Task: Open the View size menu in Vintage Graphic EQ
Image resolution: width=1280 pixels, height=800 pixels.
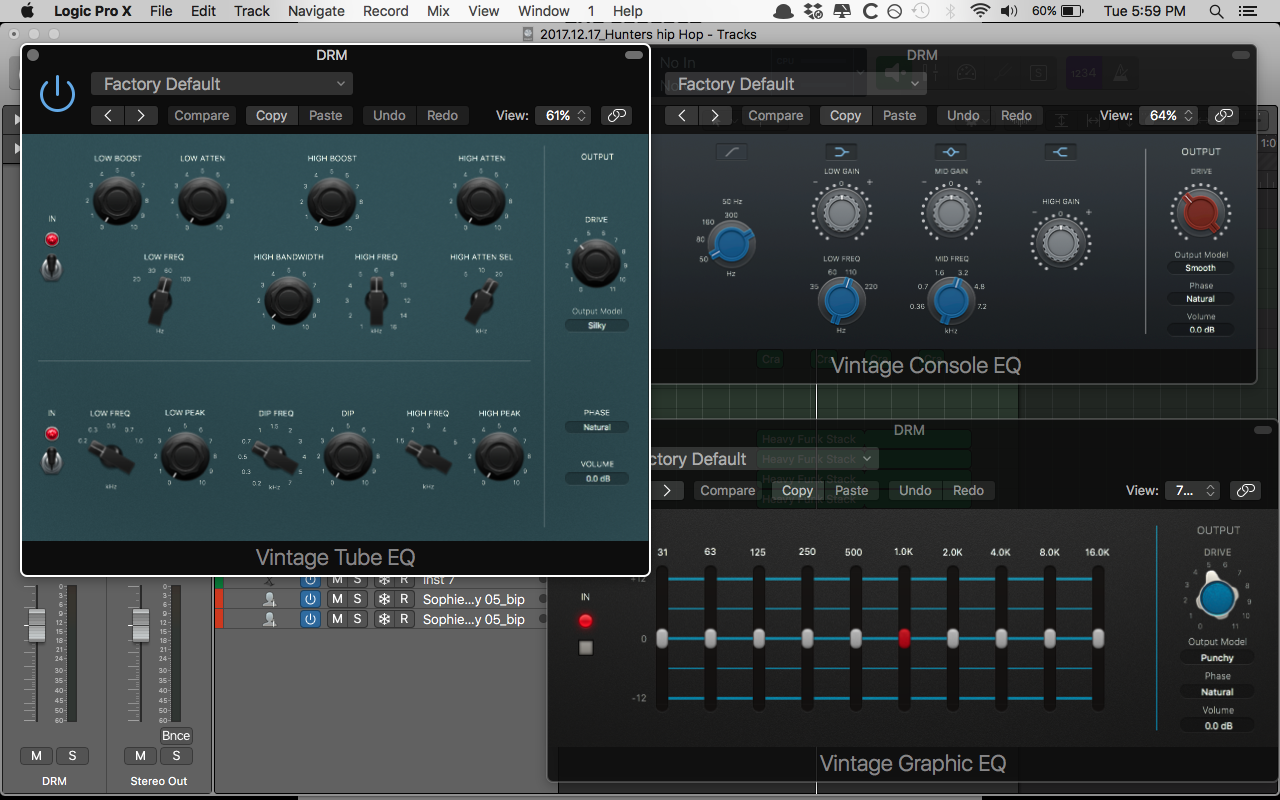Action: (x=1192, y=491)
